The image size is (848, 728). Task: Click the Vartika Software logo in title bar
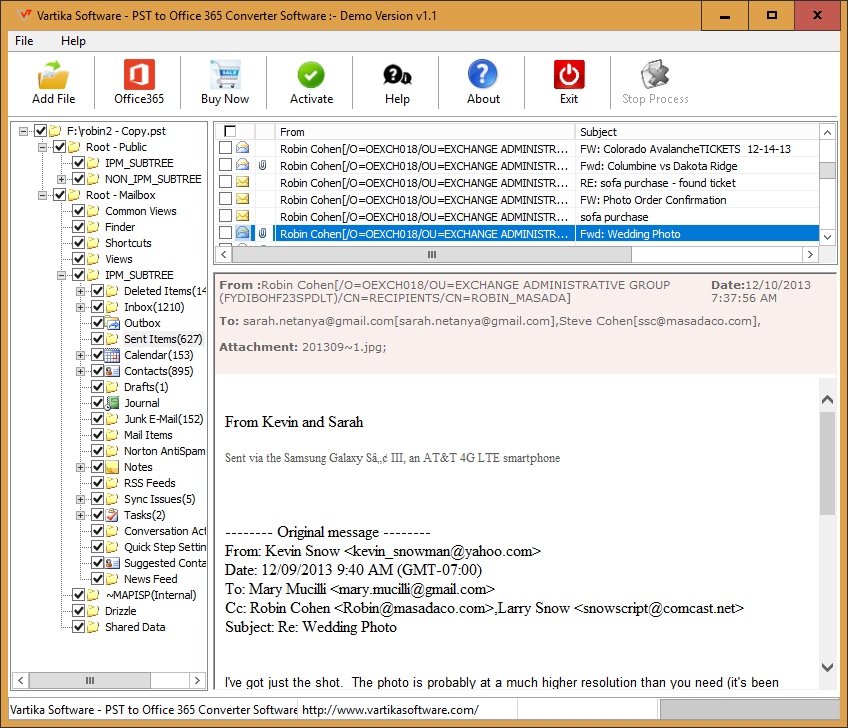(x=24, y=15)
